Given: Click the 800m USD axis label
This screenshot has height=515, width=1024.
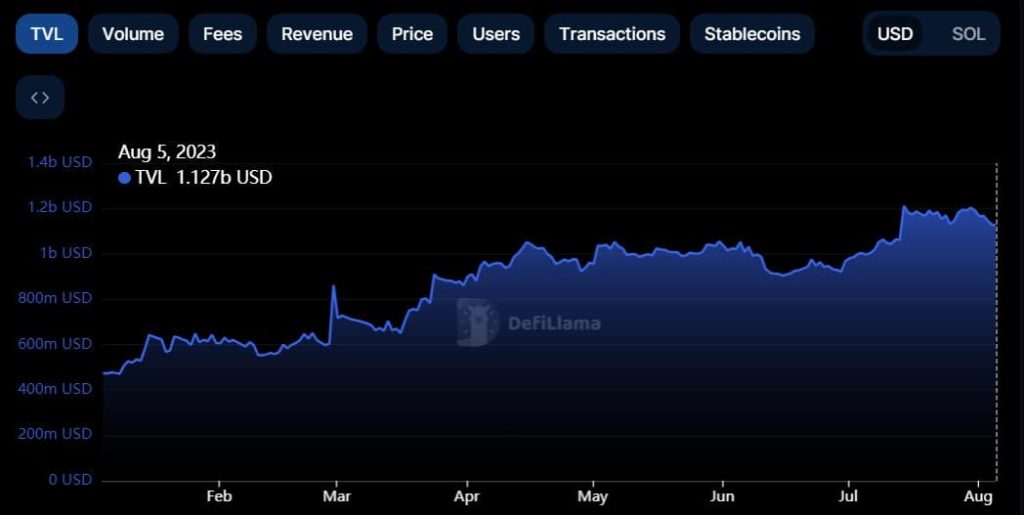Looking at the screenshot, I should click(55, 298).
